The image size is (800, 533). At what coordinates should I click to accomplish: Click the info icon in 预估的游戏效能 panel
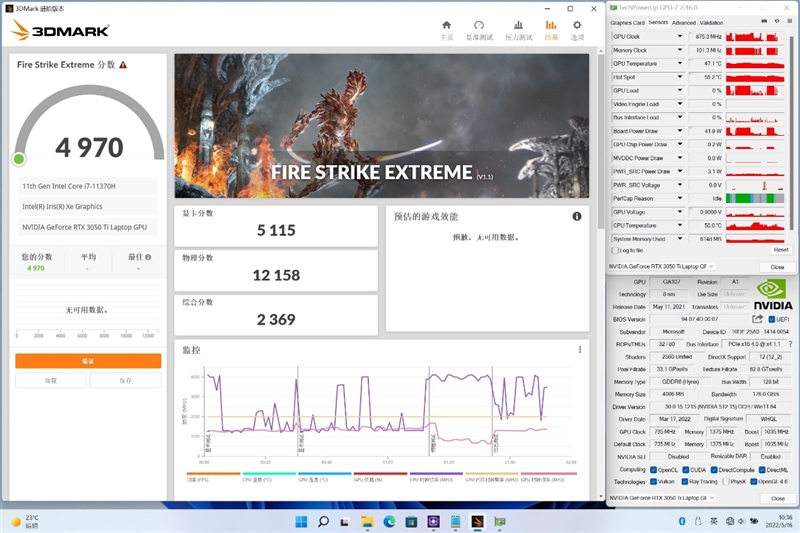[577, 216]
